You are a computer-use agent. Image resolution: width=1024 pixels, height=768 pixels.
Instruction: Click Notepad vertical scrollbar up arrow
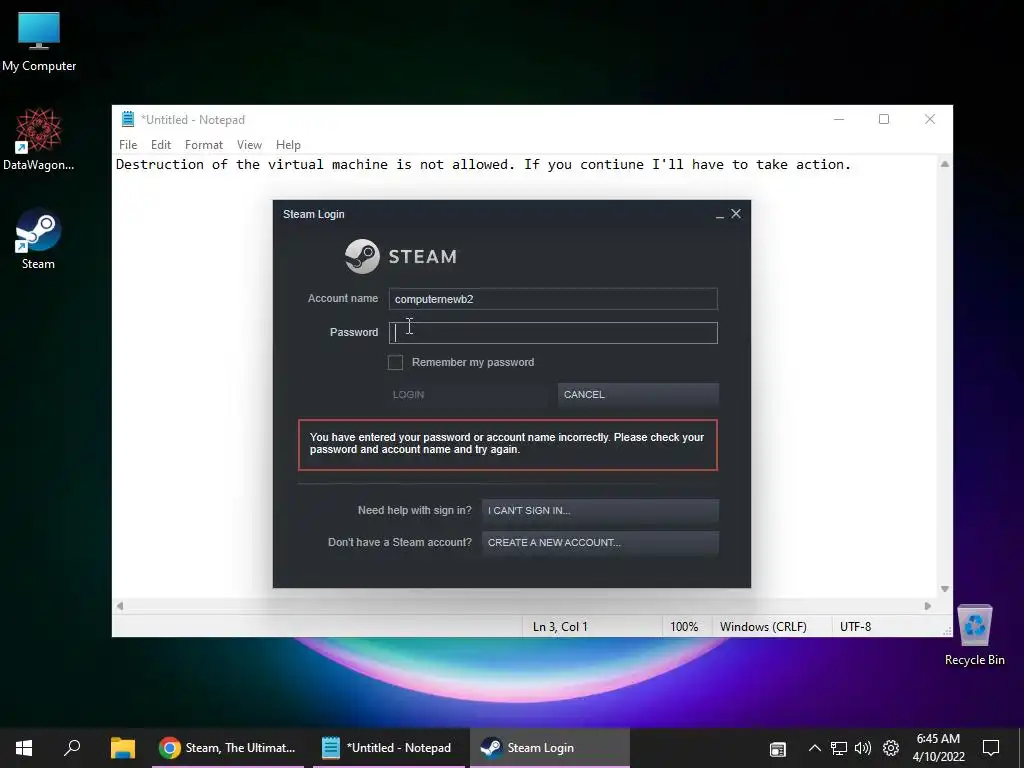tap(944, 164)
